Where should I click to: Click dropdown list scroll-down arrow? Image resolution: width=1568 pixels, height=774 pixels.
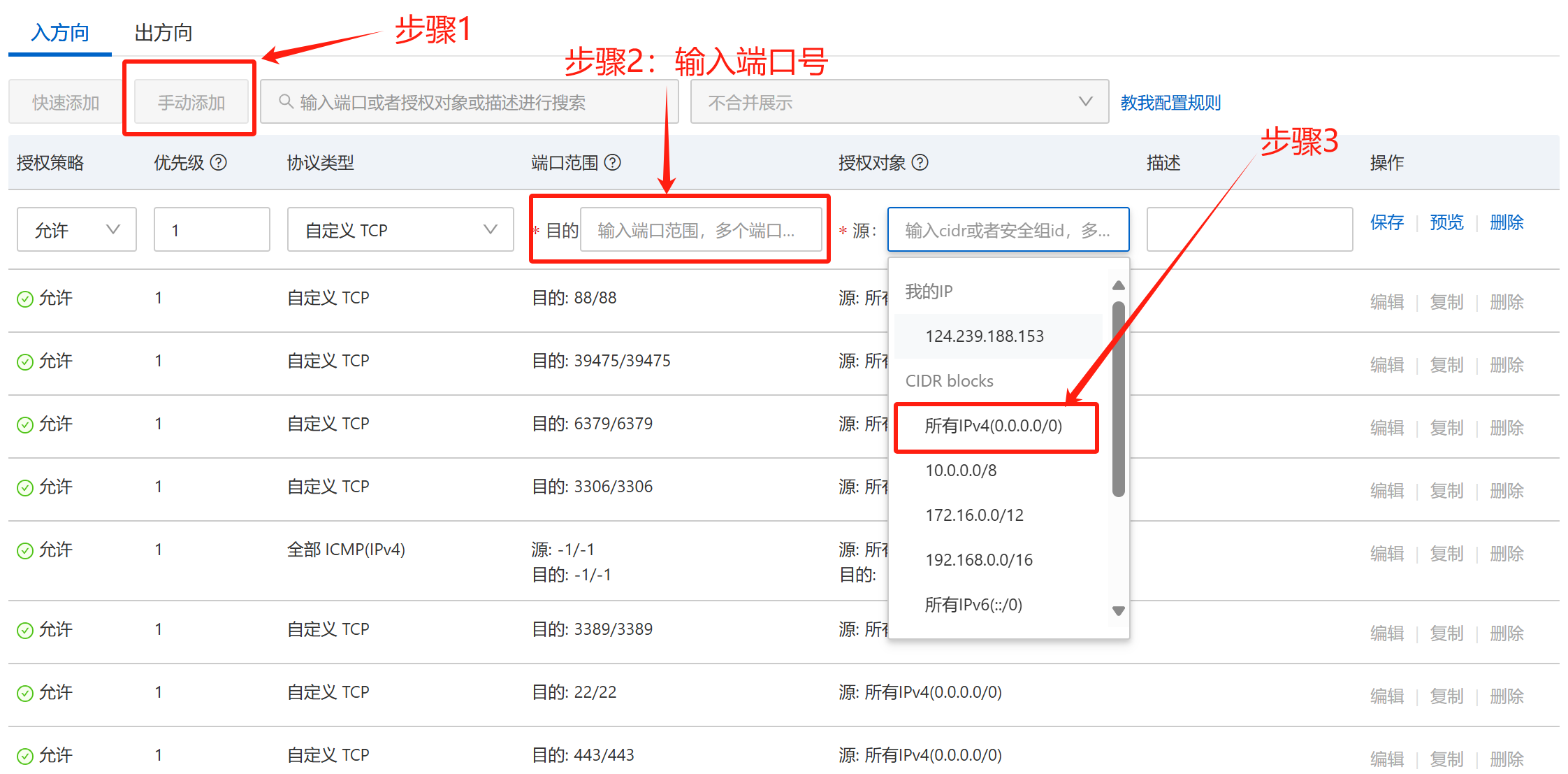[1118, 611]
